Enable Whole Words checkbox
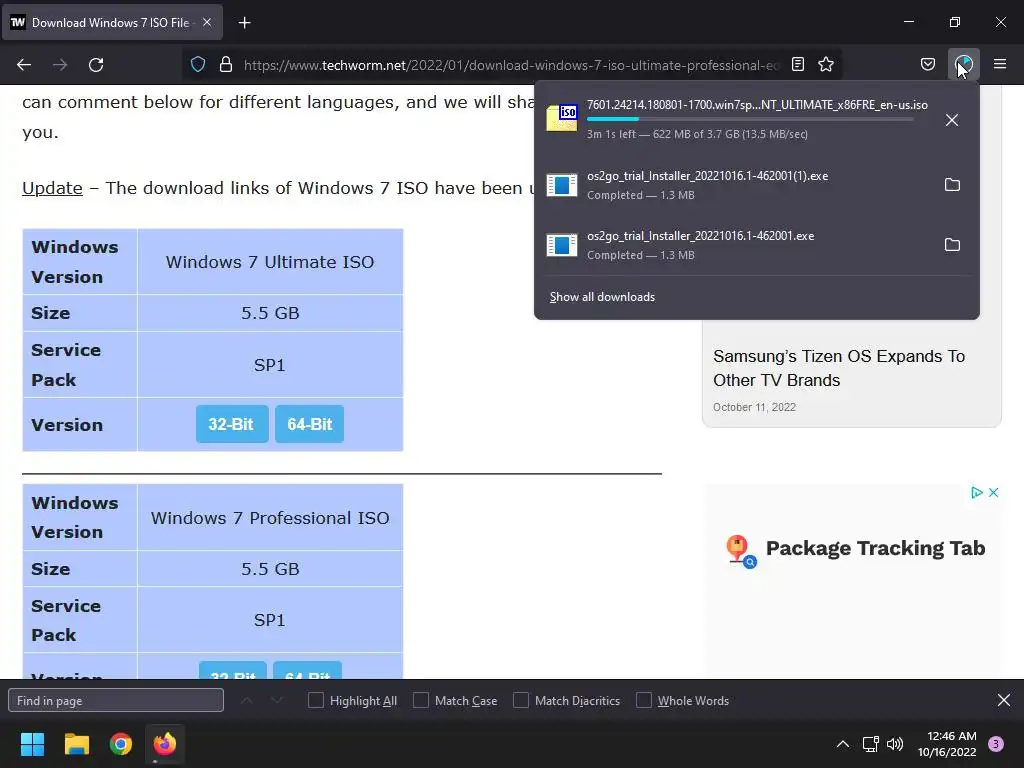Viewport: 1024px width, 768px height. 644,701
